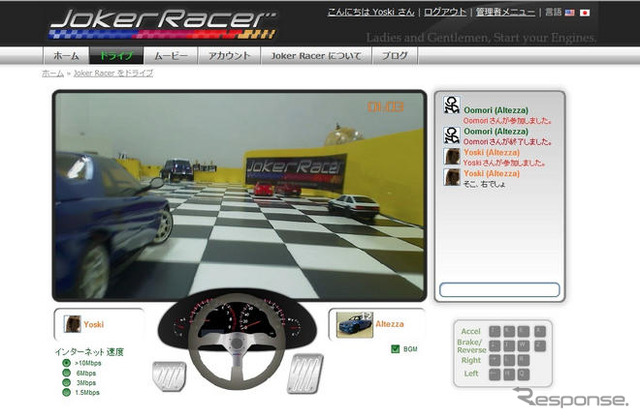Select the 1.5Mbps internet speed option
Image resolution: width=640 pixels, height=419 pixels.
pos(66,392)
